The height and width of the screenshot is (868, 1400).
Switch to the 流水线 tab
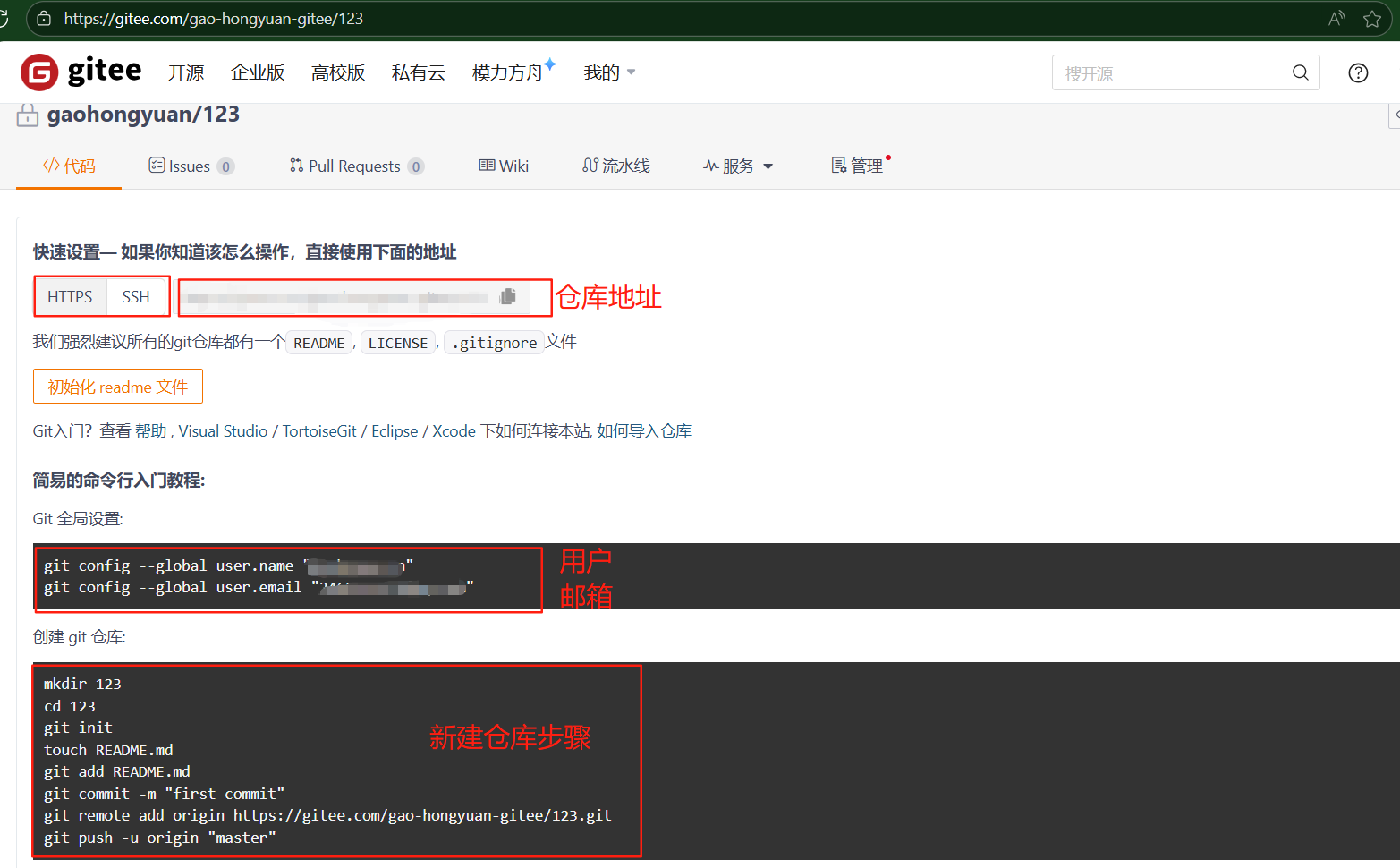(616, 166)
